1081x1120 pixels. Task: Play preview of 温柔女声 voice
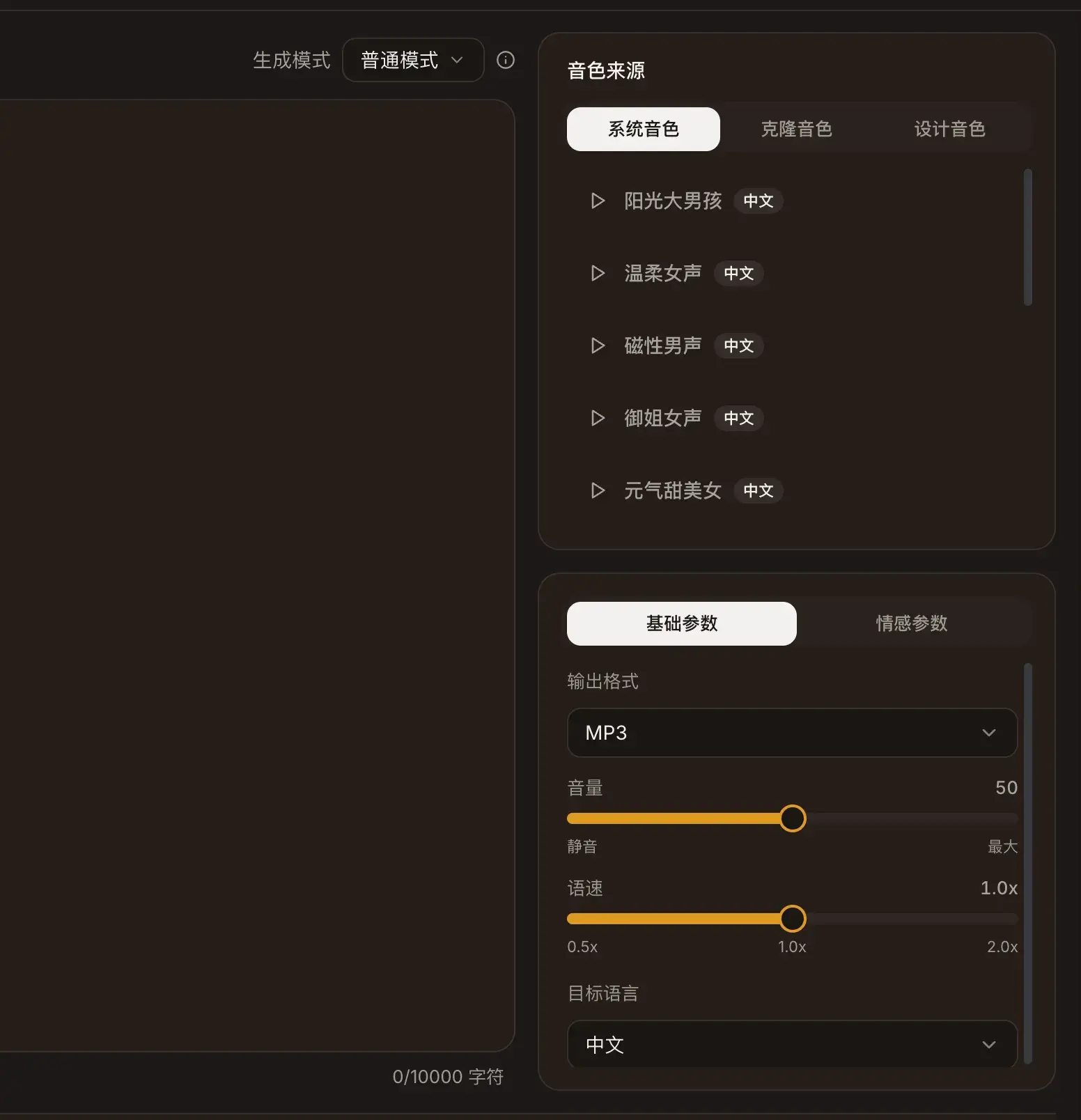[x=598, y=273]
